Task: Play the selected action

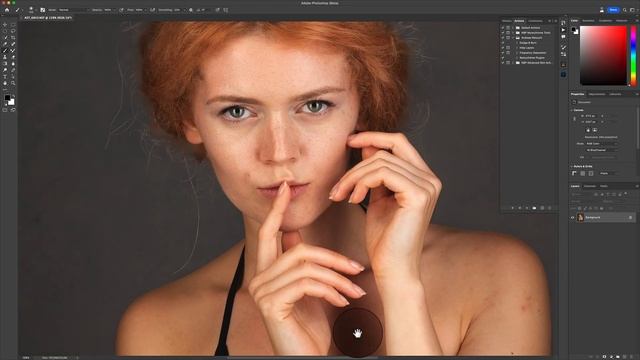Action: pyautogui.click(x=527, y=208)
